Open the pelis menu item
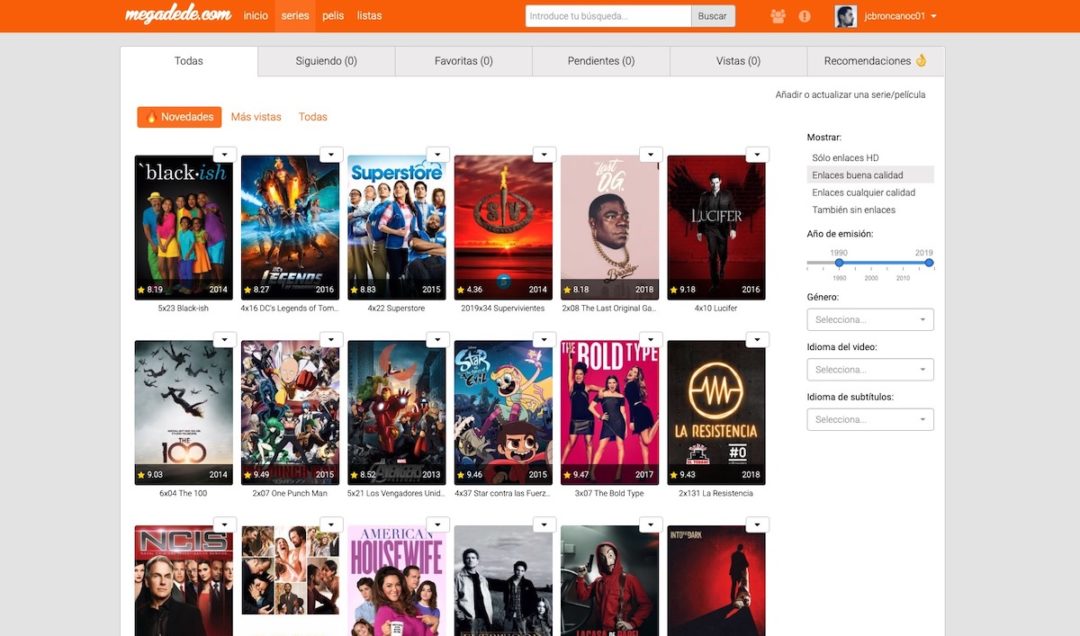 point(333,16)
